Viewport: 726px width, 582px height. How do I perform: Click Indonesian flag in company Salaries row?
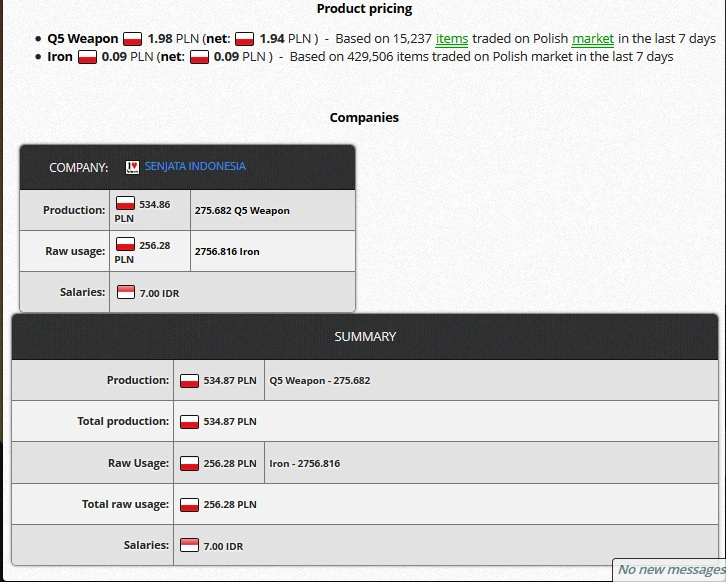point(126,292)
